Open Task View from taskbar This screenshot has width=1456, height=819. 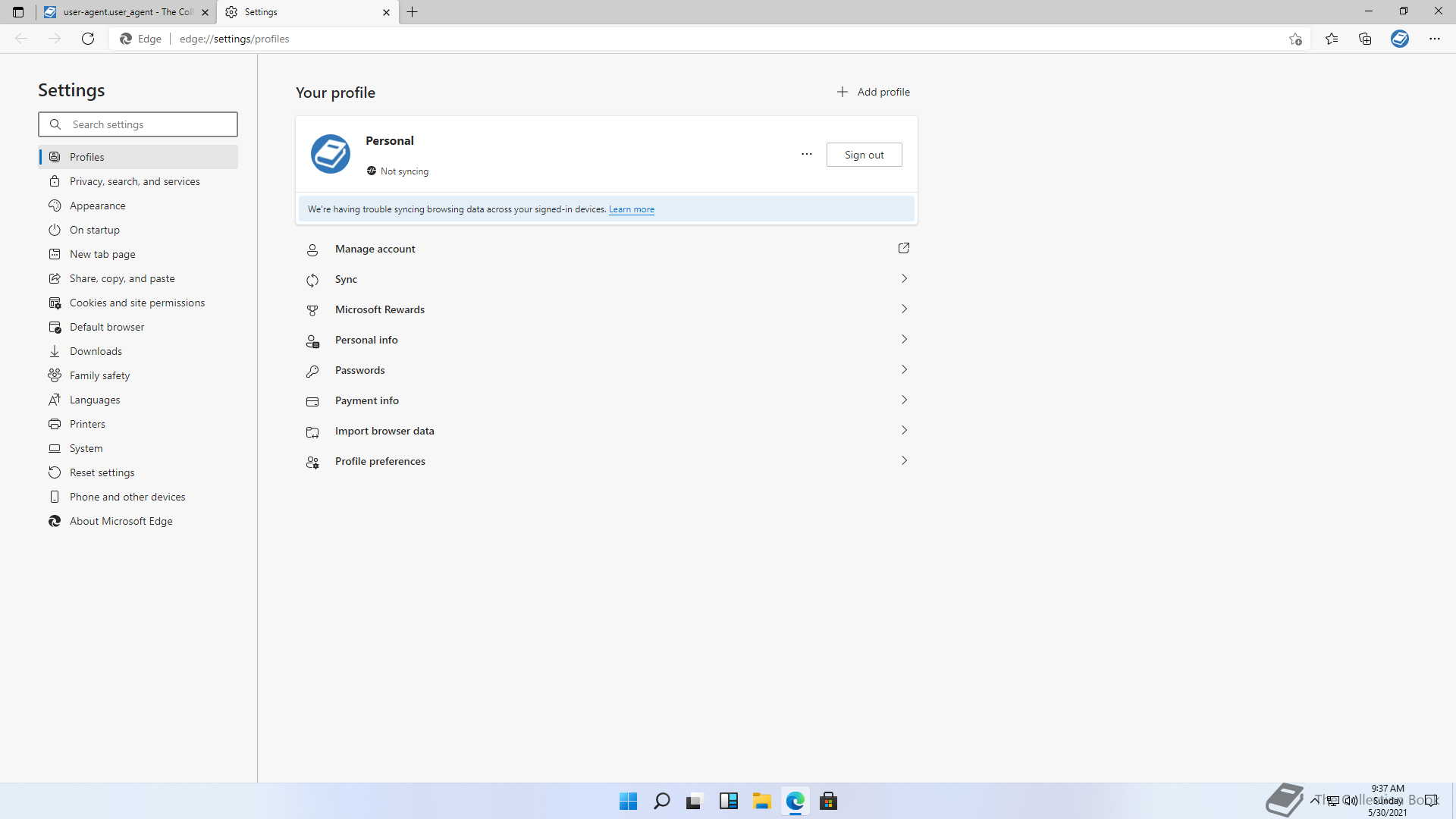(x=695, y=801)
